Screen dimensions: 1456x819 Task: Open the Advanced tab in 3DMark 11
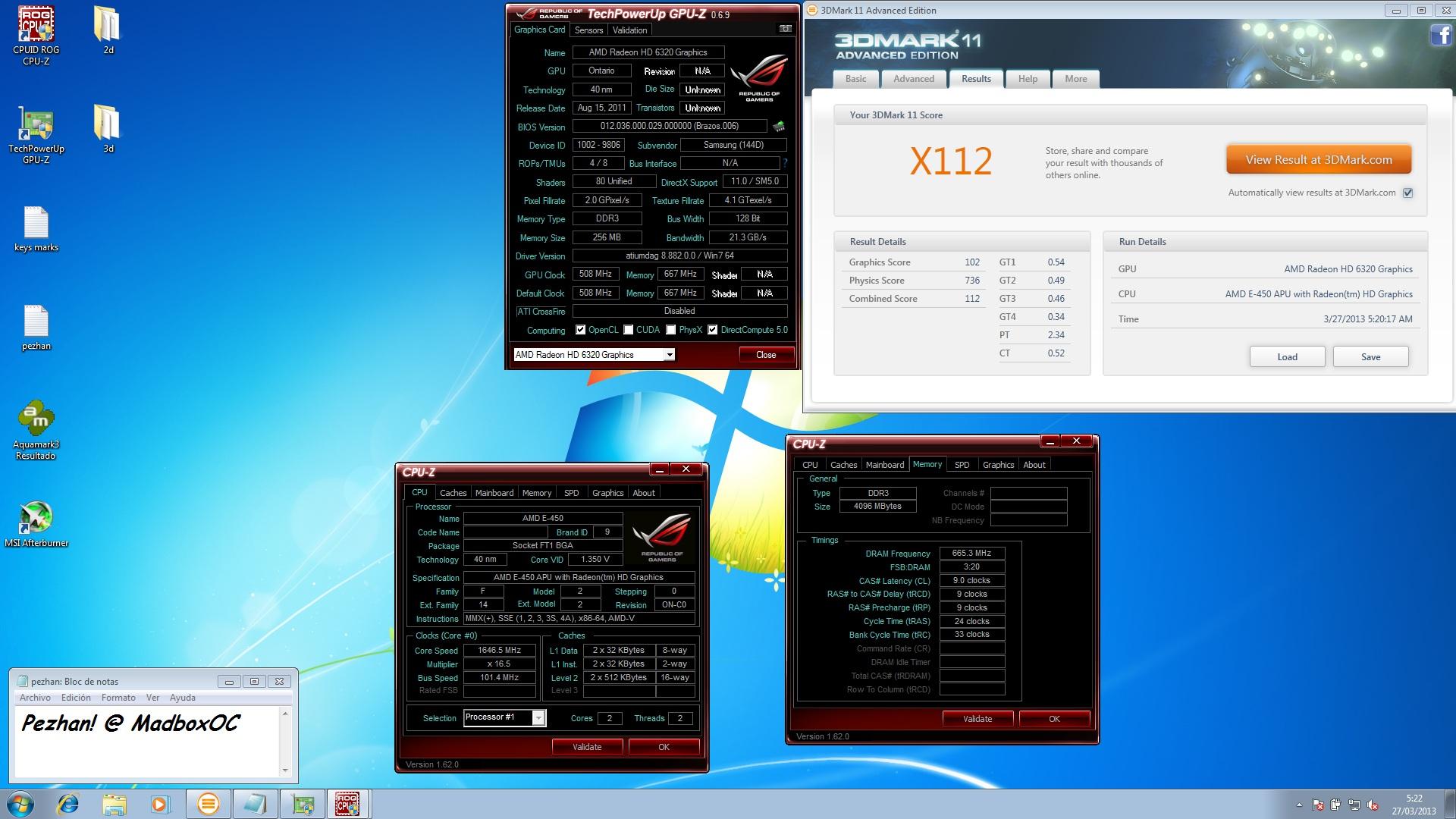coord(914,79)
